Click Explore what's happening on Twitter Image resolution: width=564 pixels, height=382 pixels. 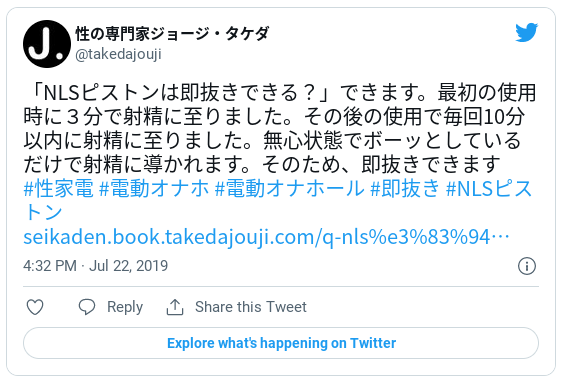pyautogui.click(x=281, y=343)
